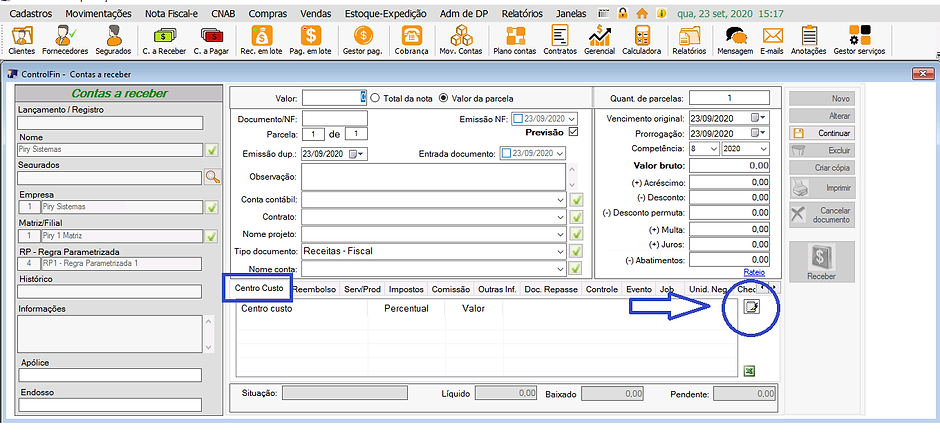Click green check beside Matriz/Filial field
Screen dimensions: 940x440
[x=211, y=236]
